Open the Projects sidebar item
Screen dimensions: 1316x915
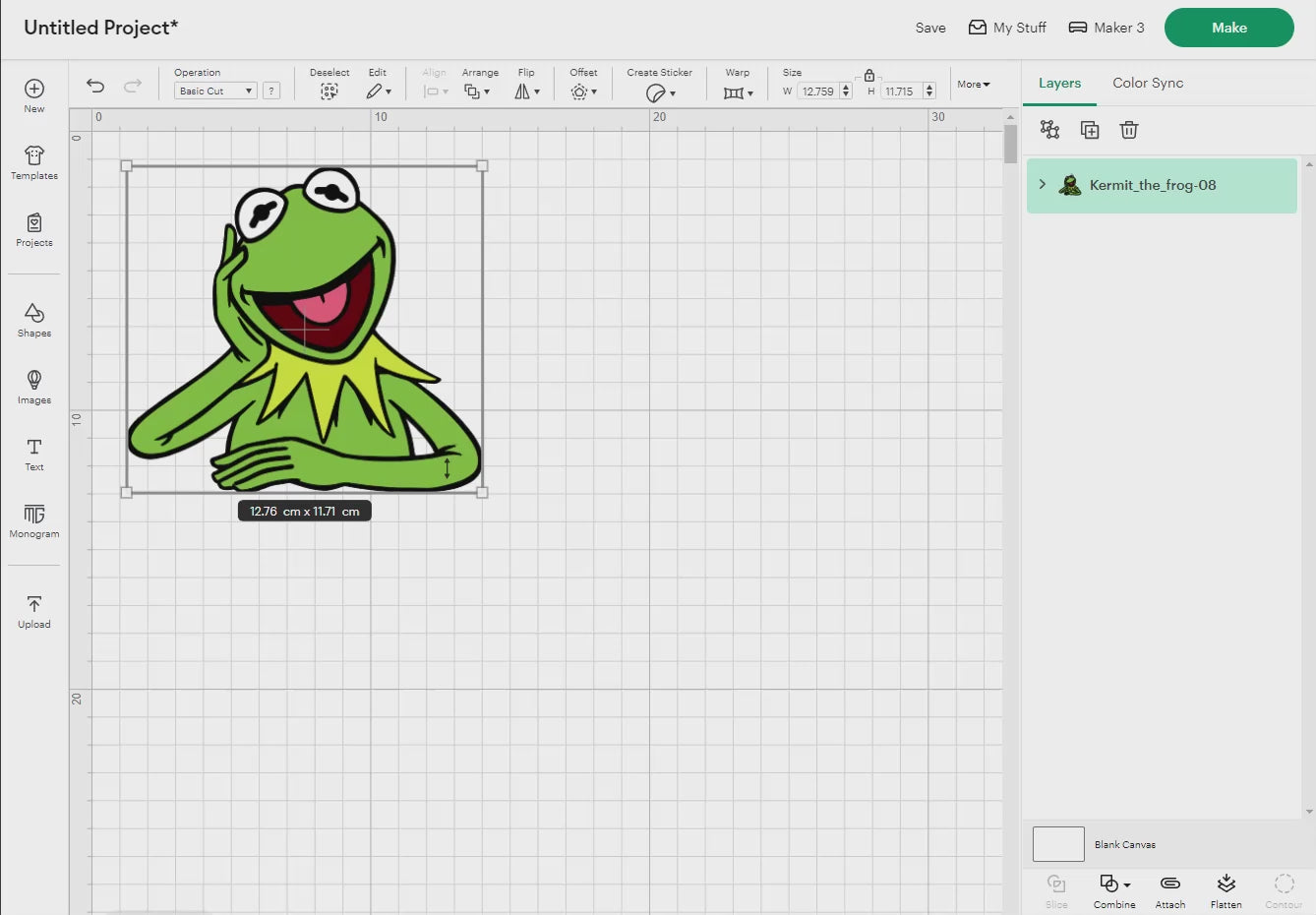click(x=34, y=229)
